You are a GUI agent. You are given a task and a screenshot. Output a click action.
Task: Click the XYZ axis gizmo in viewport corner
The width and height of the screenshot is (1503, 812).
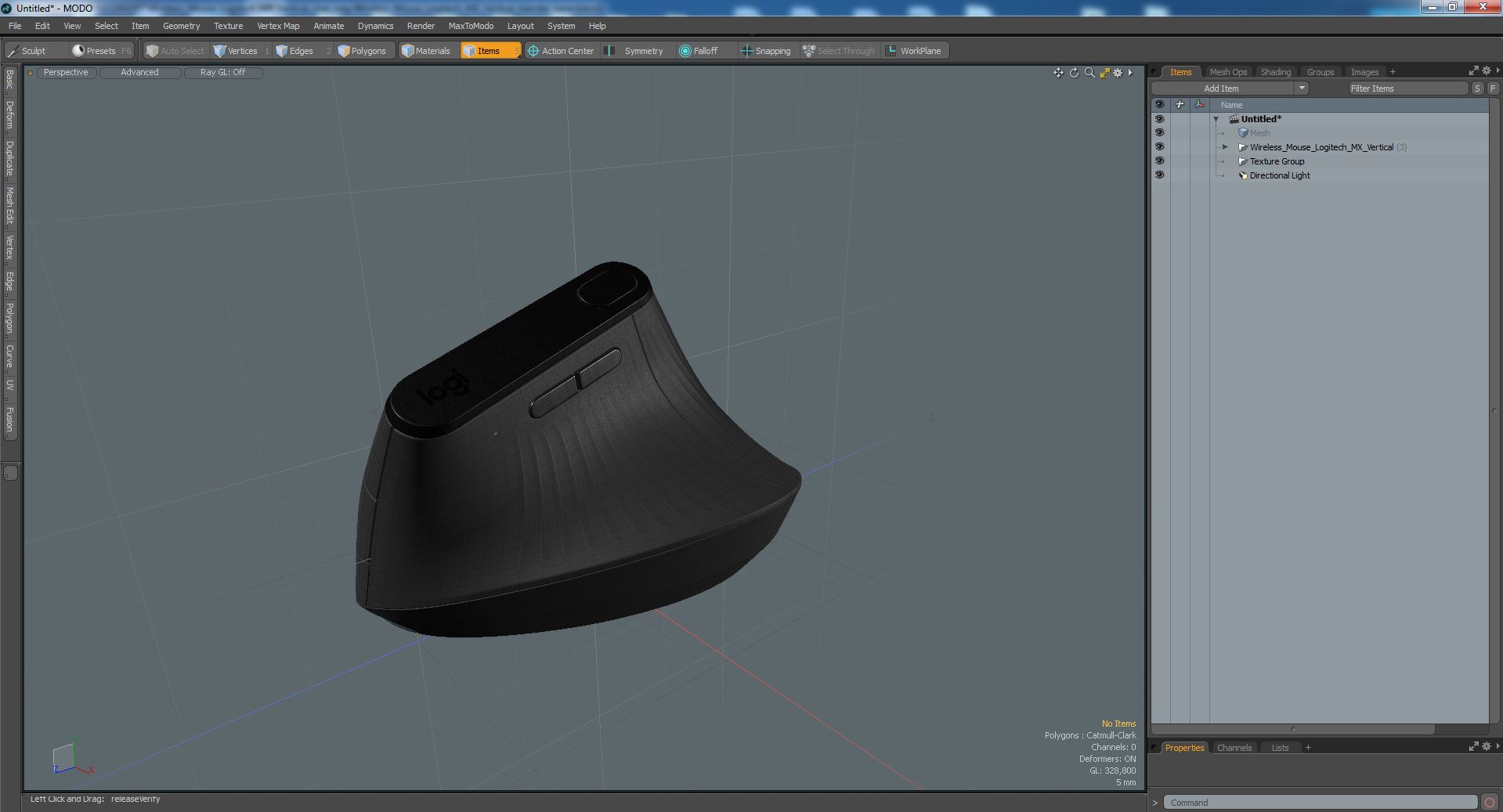click(72, 757)
